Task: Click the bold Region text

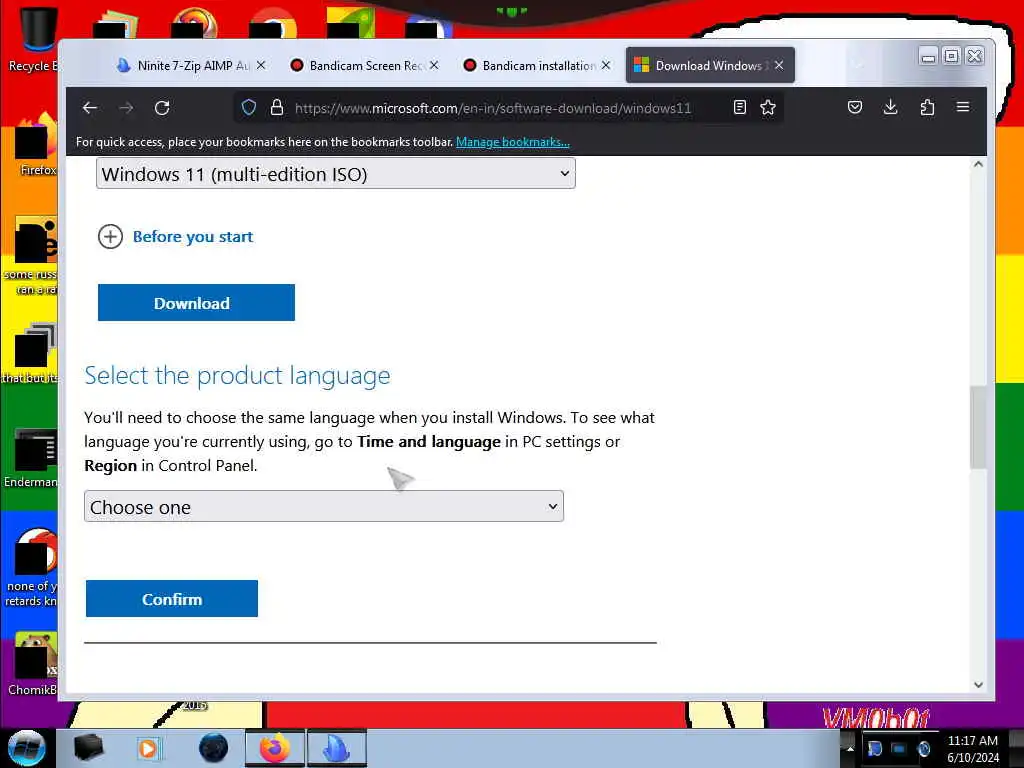Action: coord(110,466)
